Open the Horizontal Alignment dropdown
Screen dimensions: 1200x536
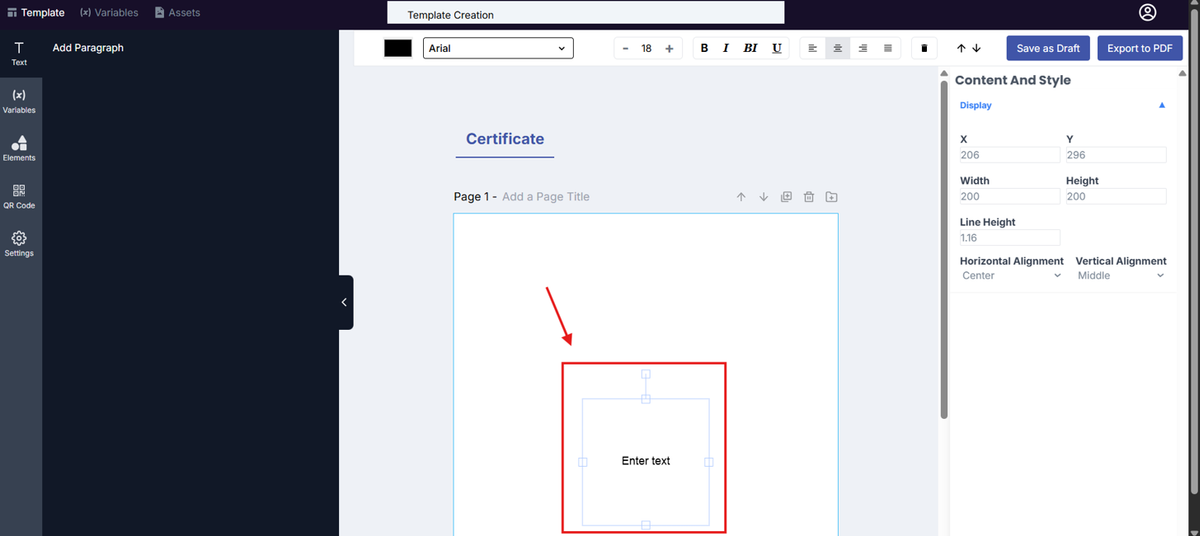[1011, 275]
